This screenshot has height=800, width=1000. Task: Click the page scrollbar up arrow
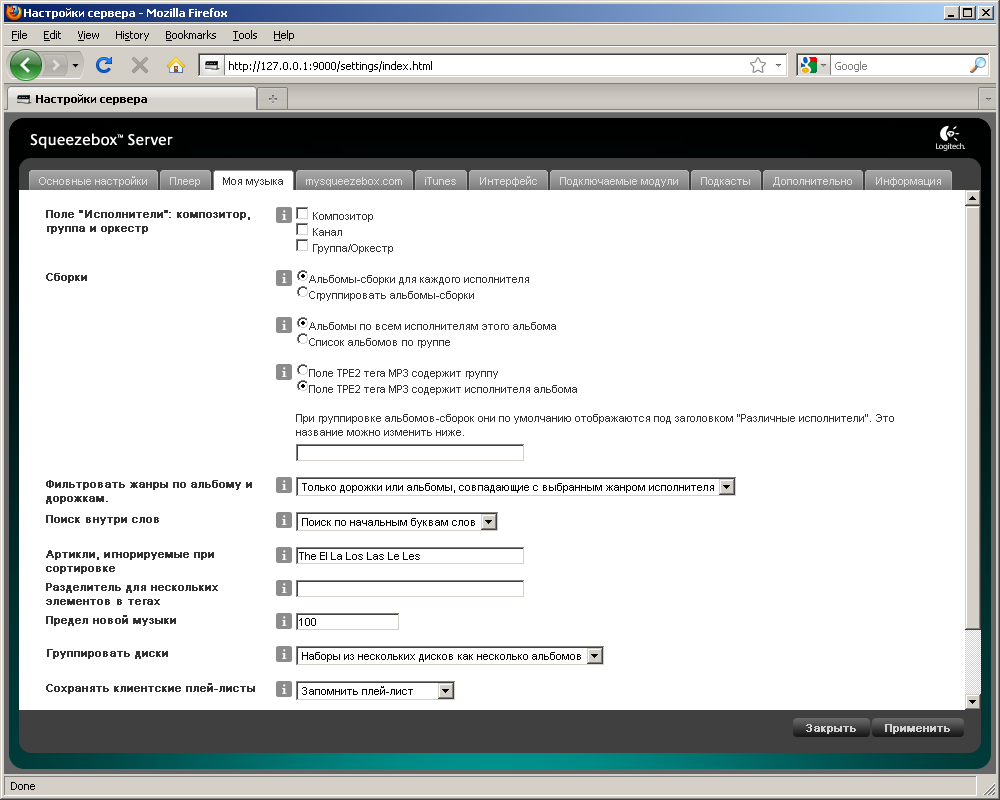click(972, 198)
